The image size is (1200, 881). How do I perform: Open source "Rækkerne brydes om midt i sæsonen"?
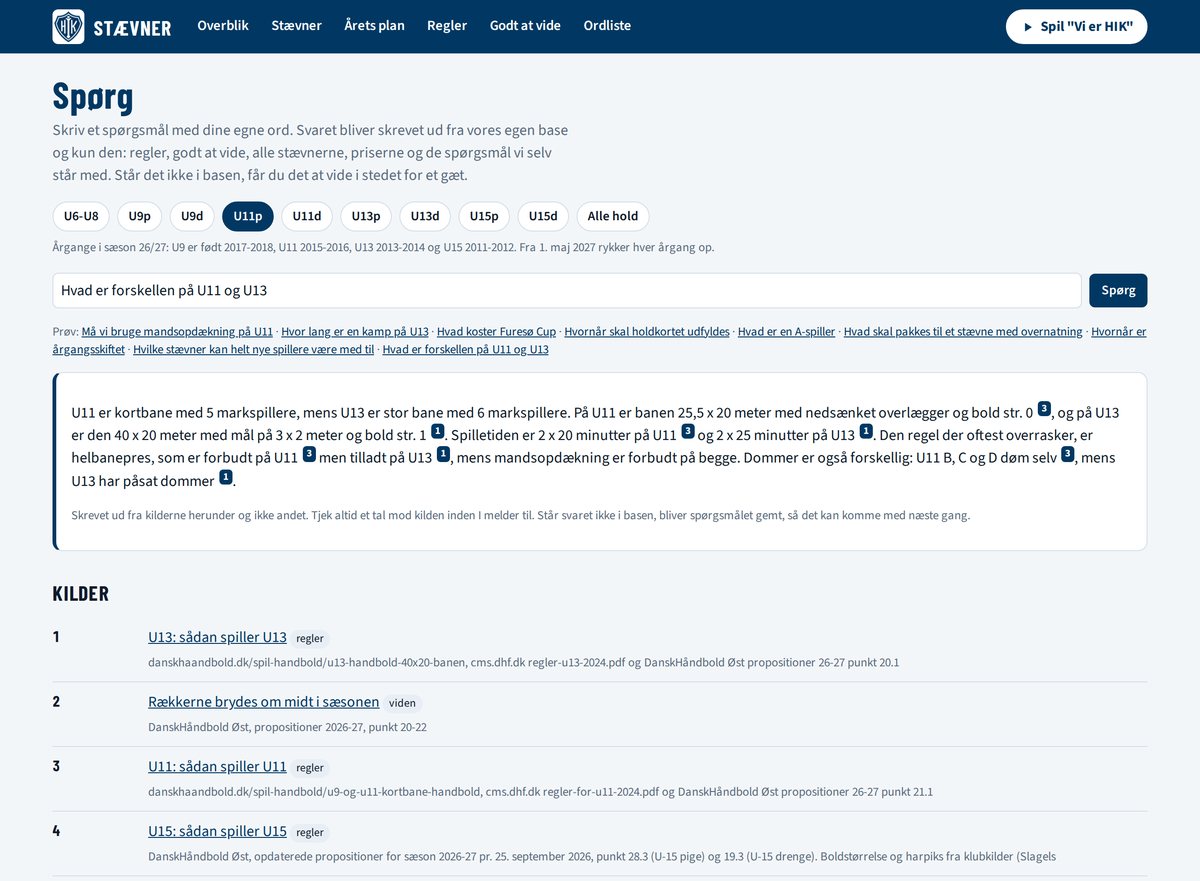(264, 702)
